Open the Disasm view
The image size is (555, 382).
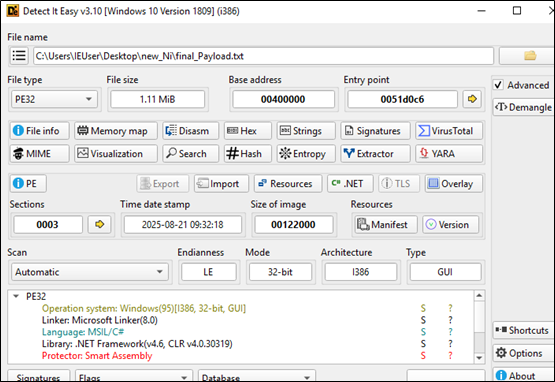click(x=190, y=131)
